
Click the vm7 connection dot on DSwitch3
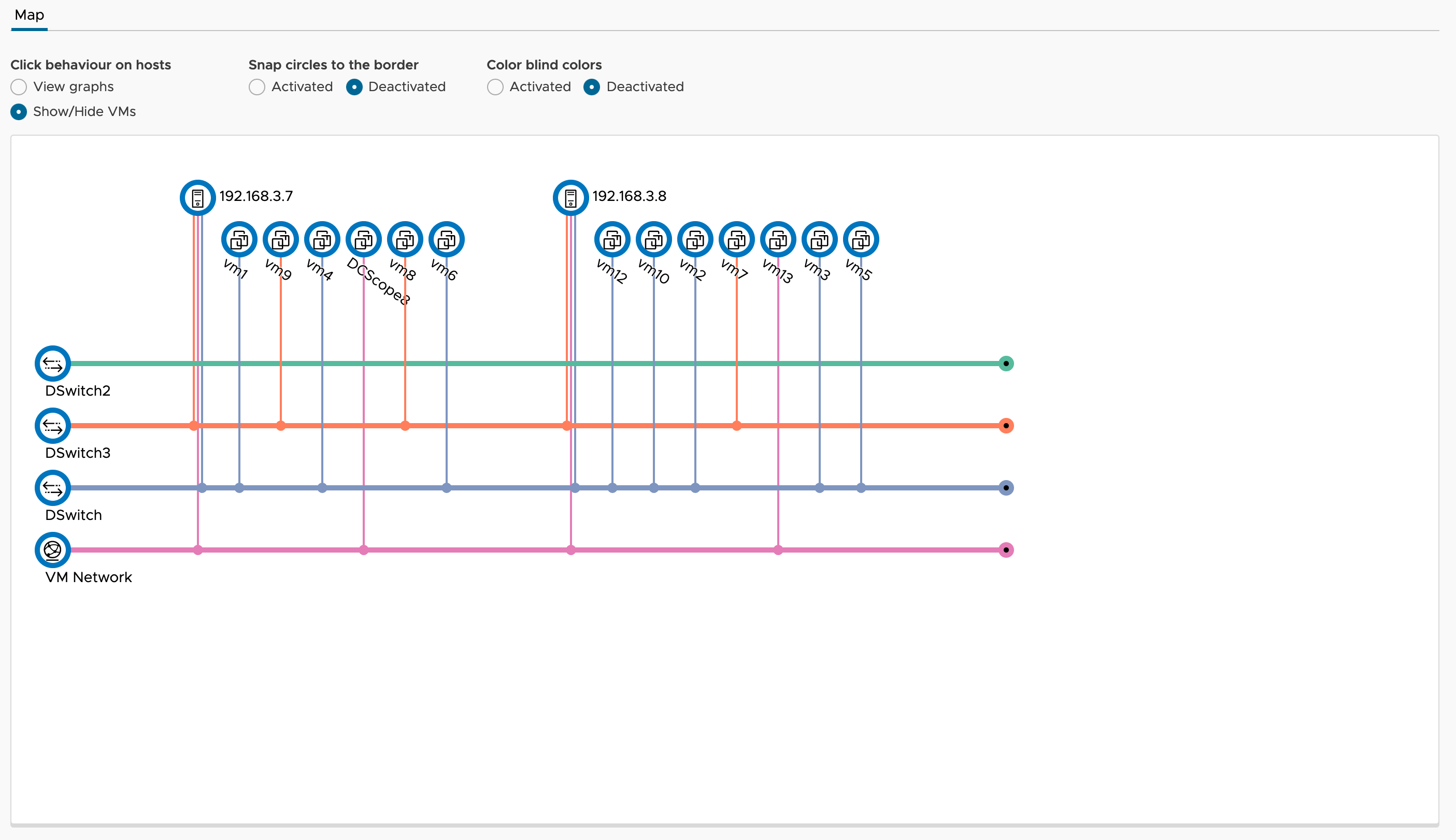coord(737,426)
